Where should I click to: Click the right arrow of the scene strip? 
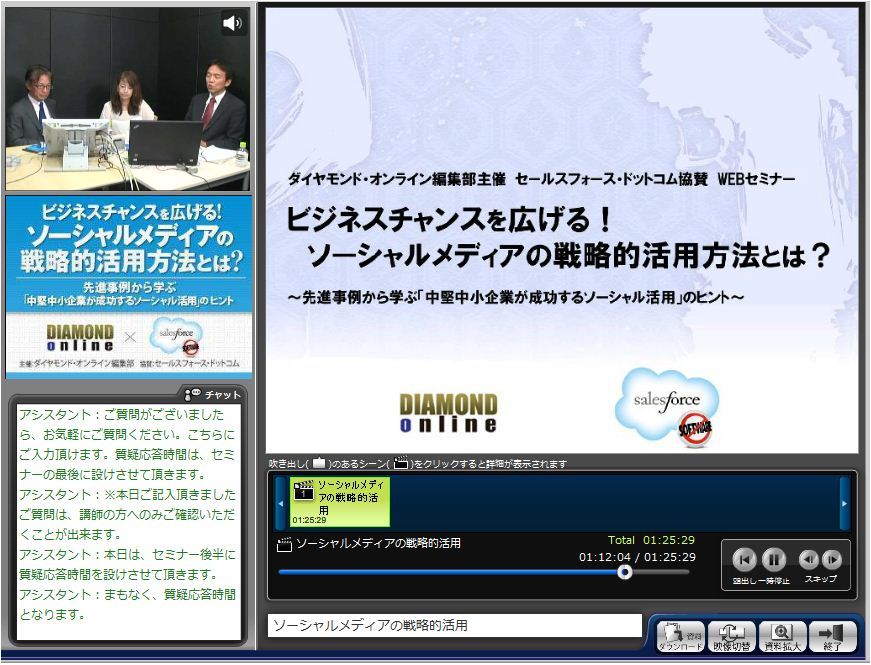tap(844, 503)
